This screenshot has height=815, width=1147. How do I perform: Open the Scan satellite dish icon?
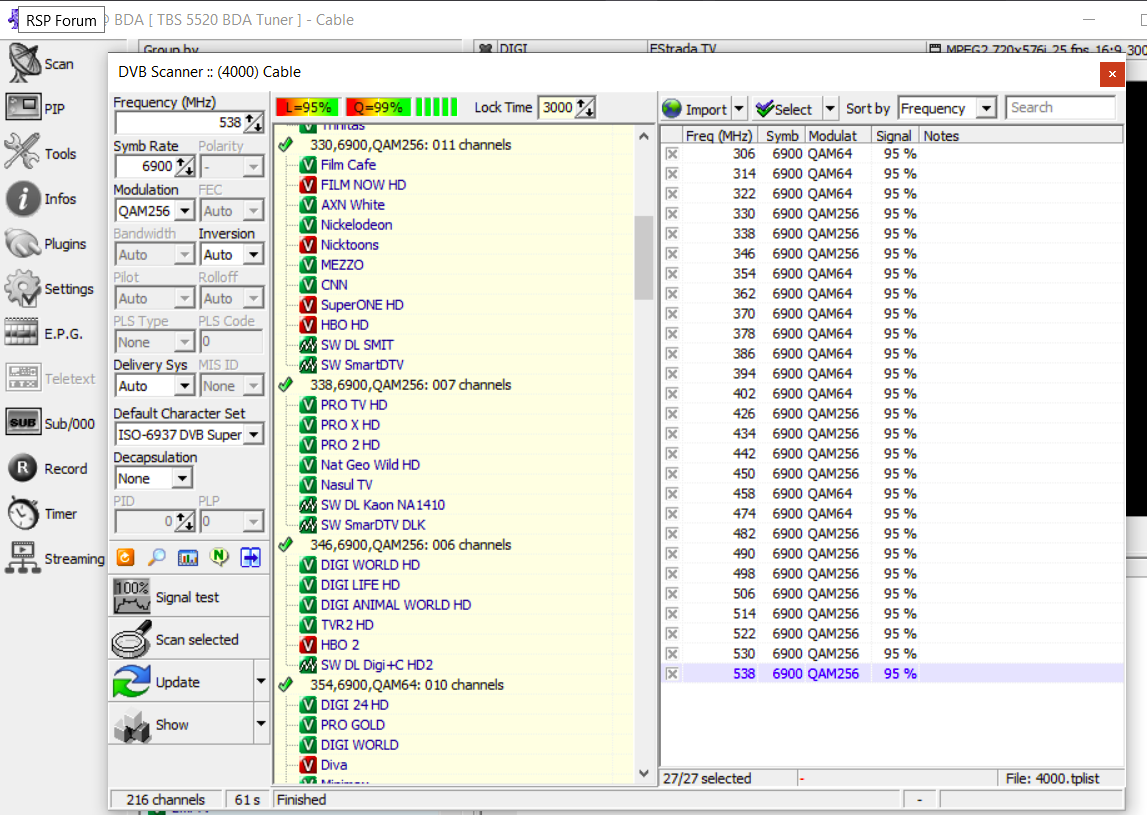[x=24, y=63]
